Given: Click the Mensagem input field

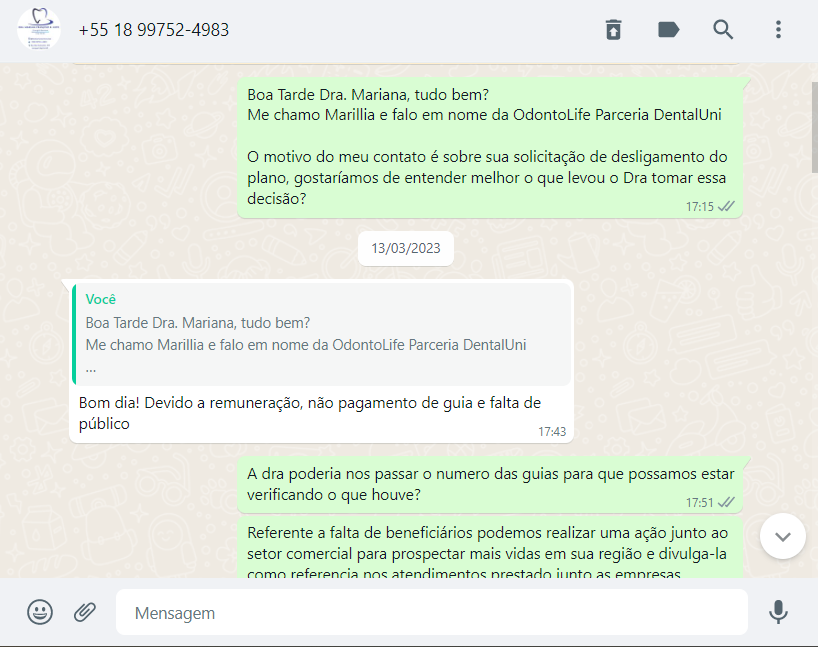Looking at the screenshot, I should 431,612.
